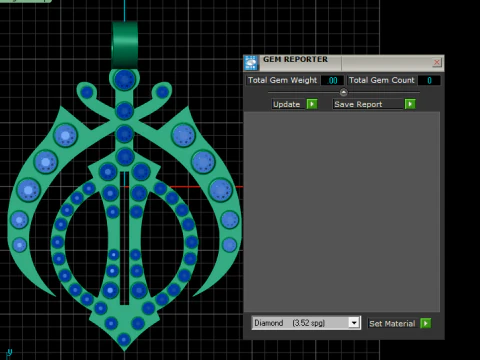The width and height of the screenshot is (480, 360).
Task: Click the green arrow next to Update
Action: click(312, 104)
